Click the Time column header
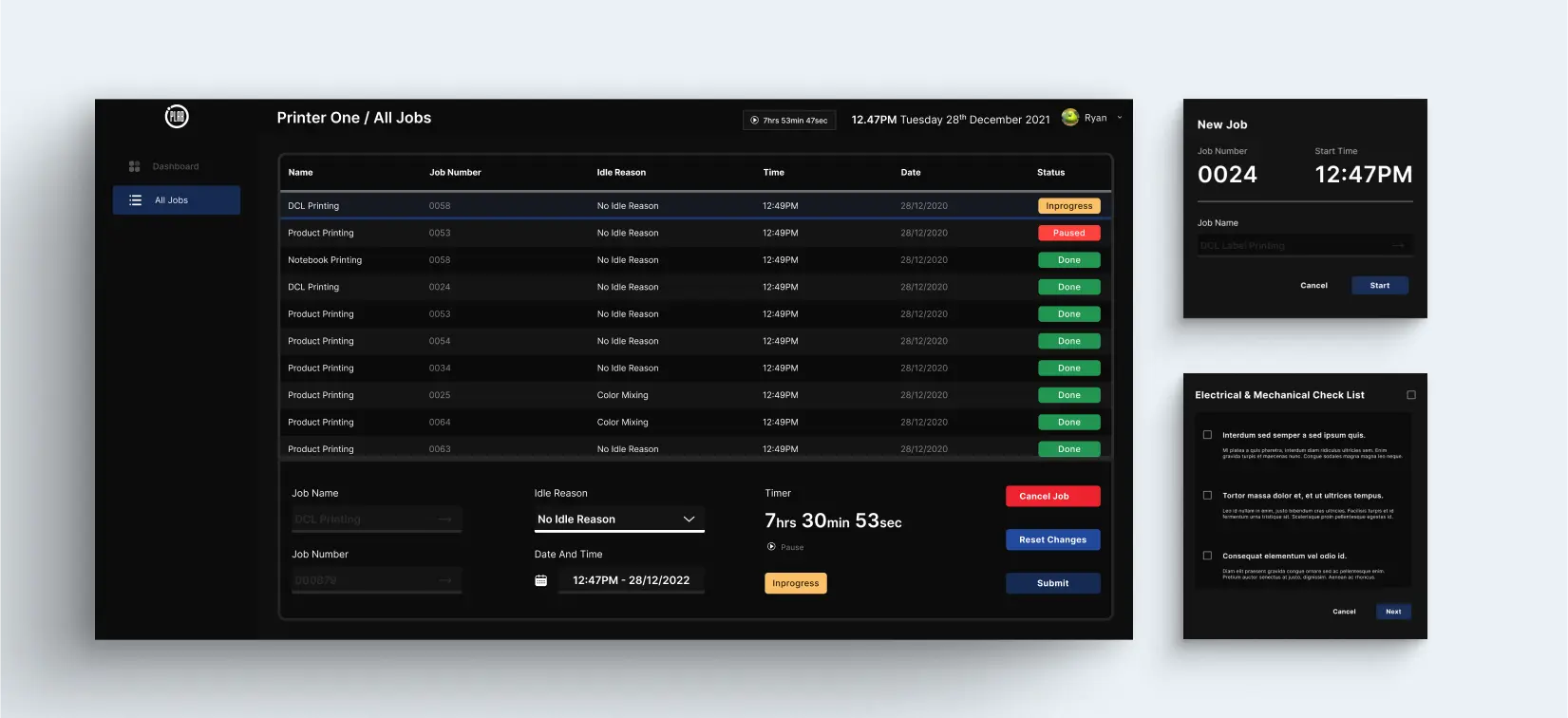The image size is (1568, 718). tap(774, 173)
